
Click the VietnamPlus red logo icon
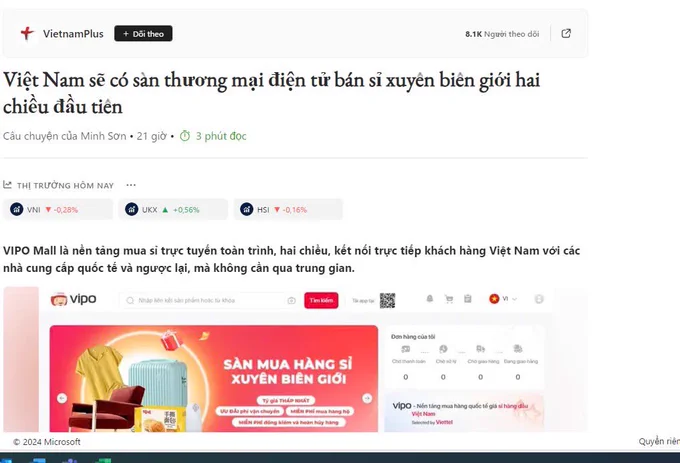(27, 33)
